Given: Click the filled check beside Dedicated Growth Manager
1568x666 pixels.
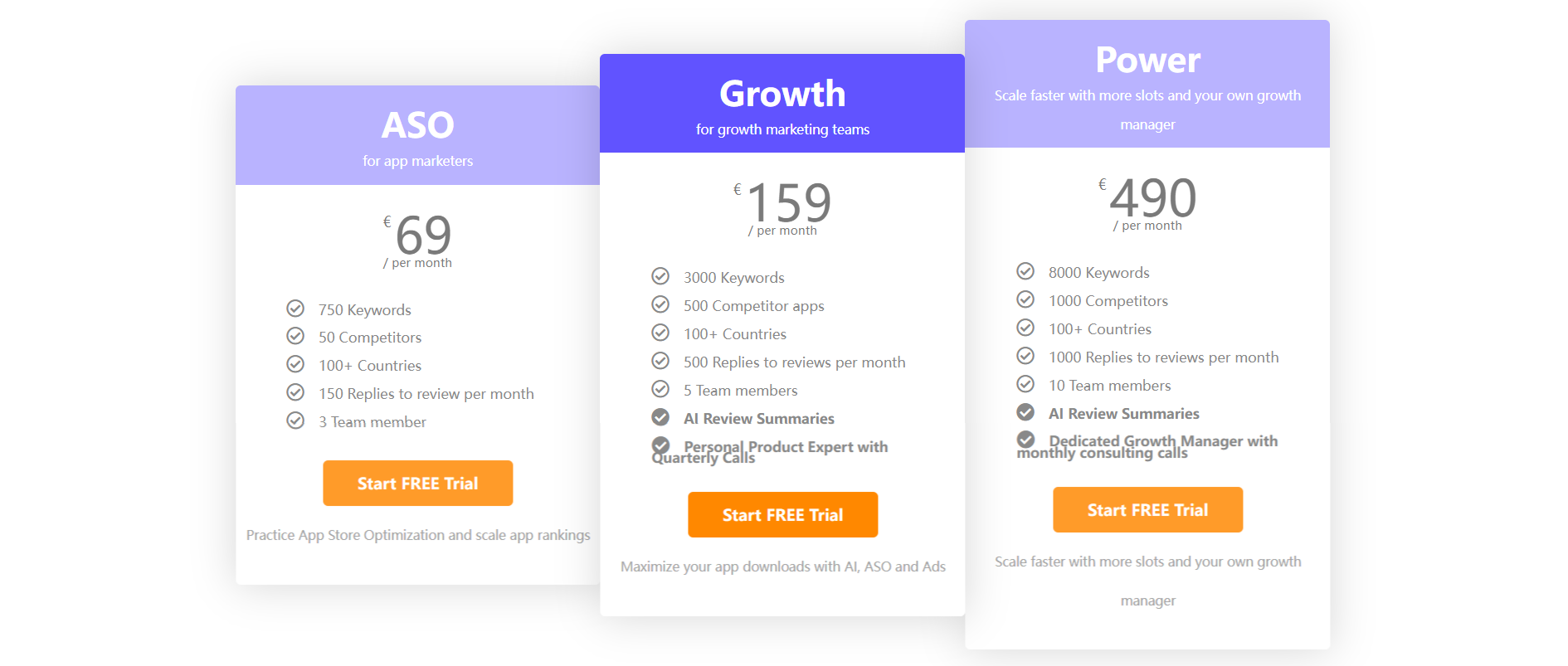Looking at the screenshot, I should (1025, 440).
